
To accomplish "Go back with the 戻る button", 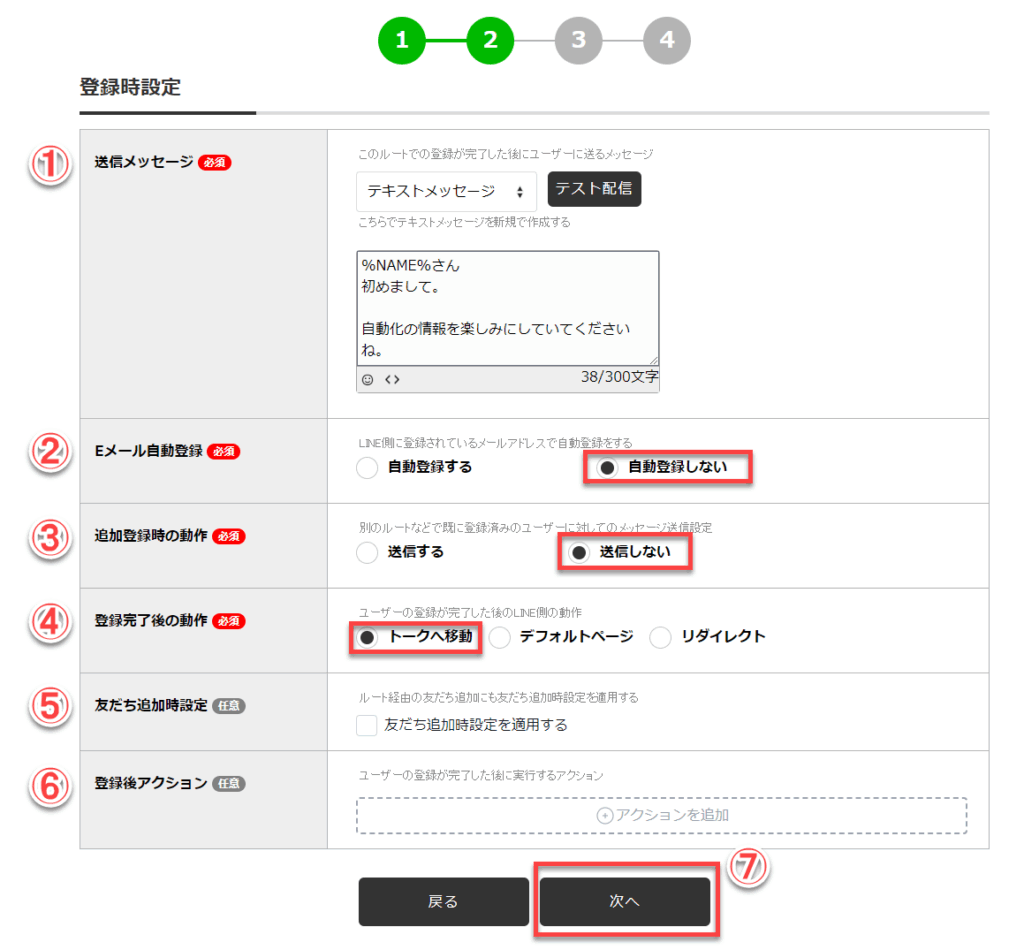I will [443, 901].
